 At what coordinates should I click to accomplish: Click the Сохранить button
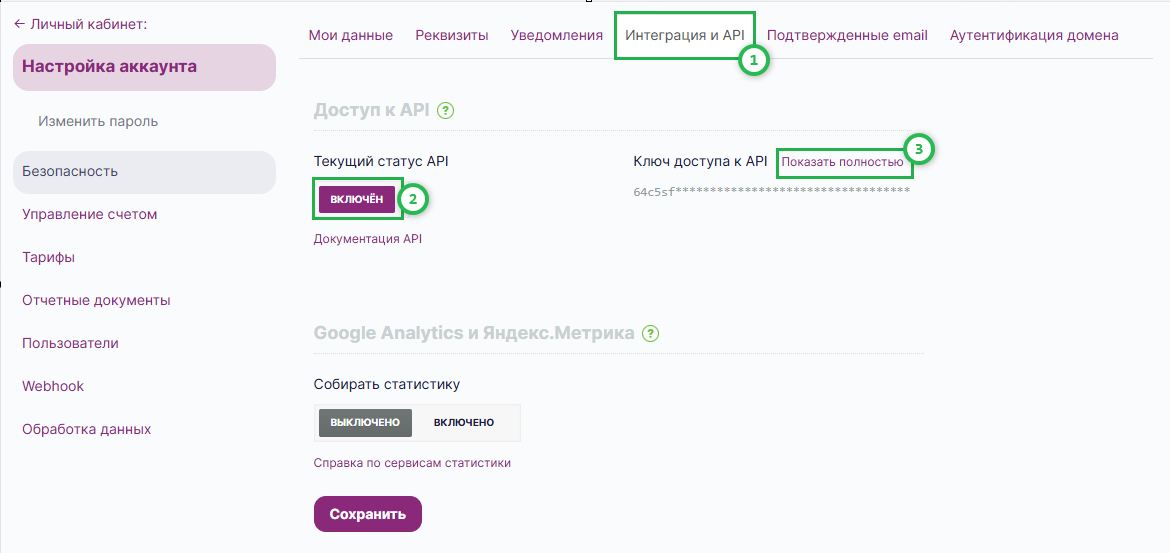click(368, 514)
